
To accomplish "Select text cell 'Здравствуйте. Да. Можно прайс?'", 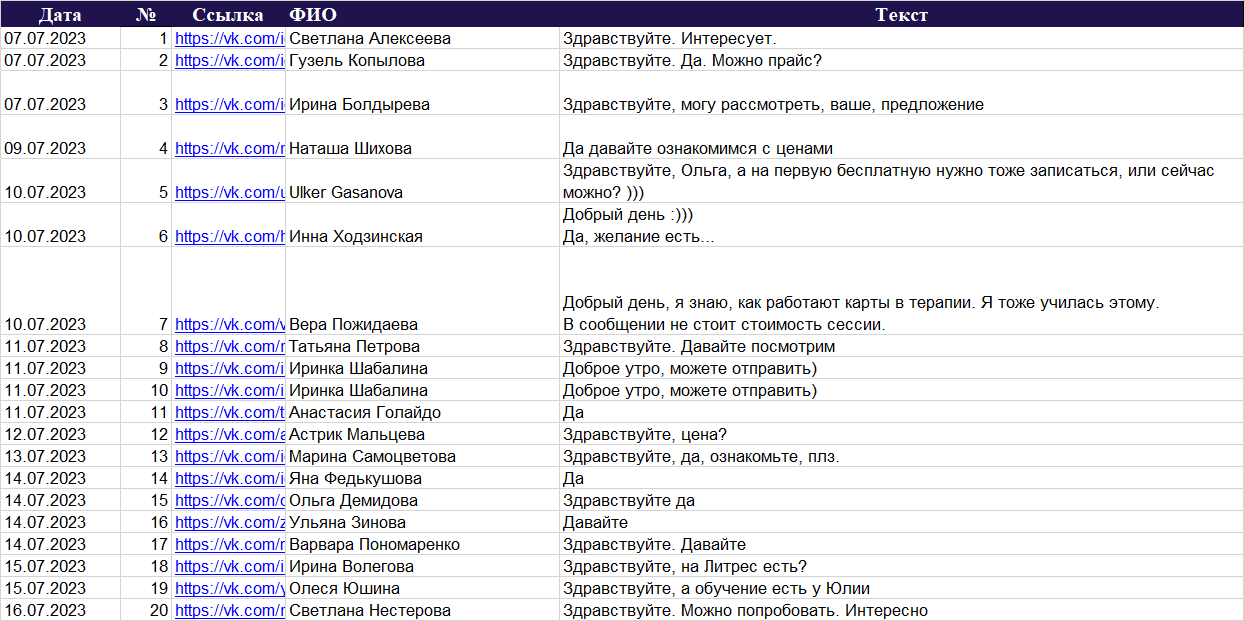I will click(901, 60).
